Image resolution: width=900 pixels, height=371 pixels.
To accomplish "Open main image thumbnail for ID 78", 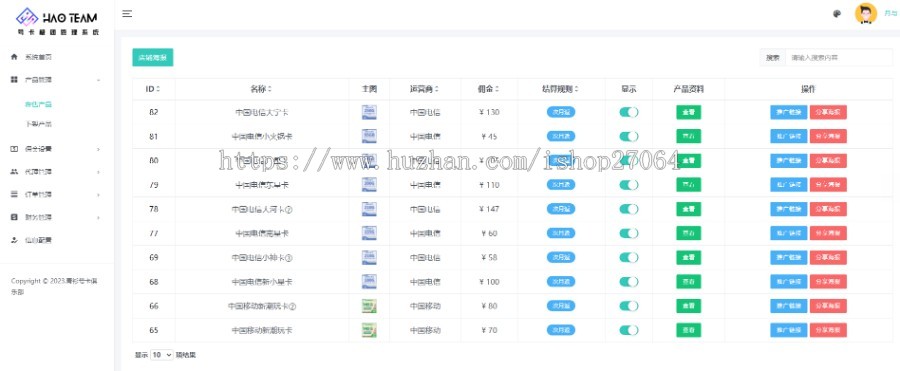I will tap(369, 209).
